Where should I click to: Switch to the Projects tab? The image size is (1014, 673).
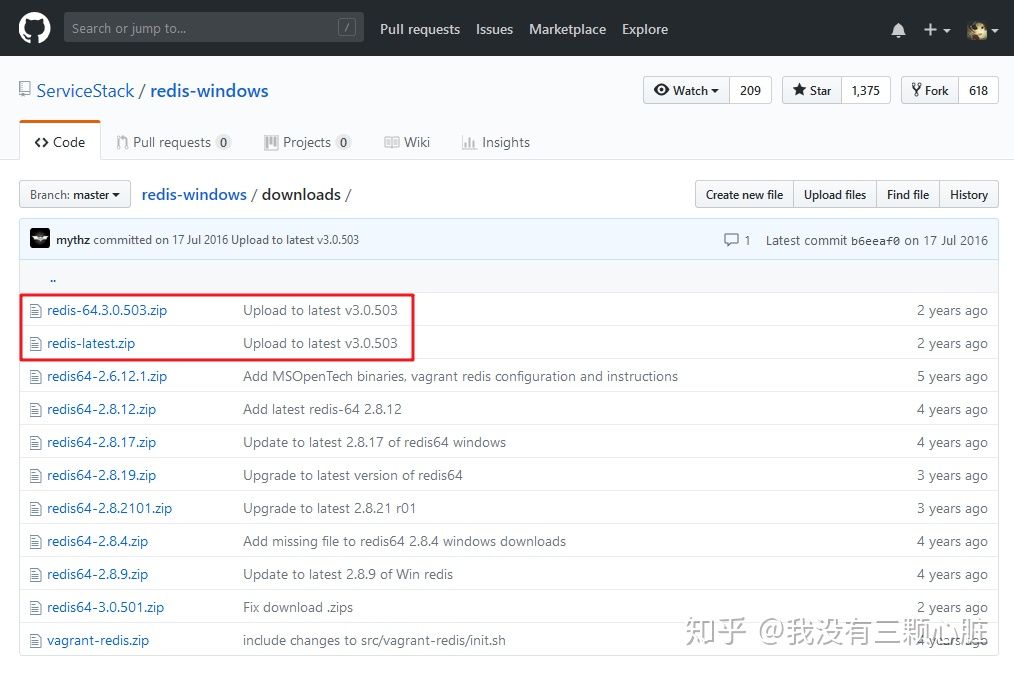click(307, 142)
